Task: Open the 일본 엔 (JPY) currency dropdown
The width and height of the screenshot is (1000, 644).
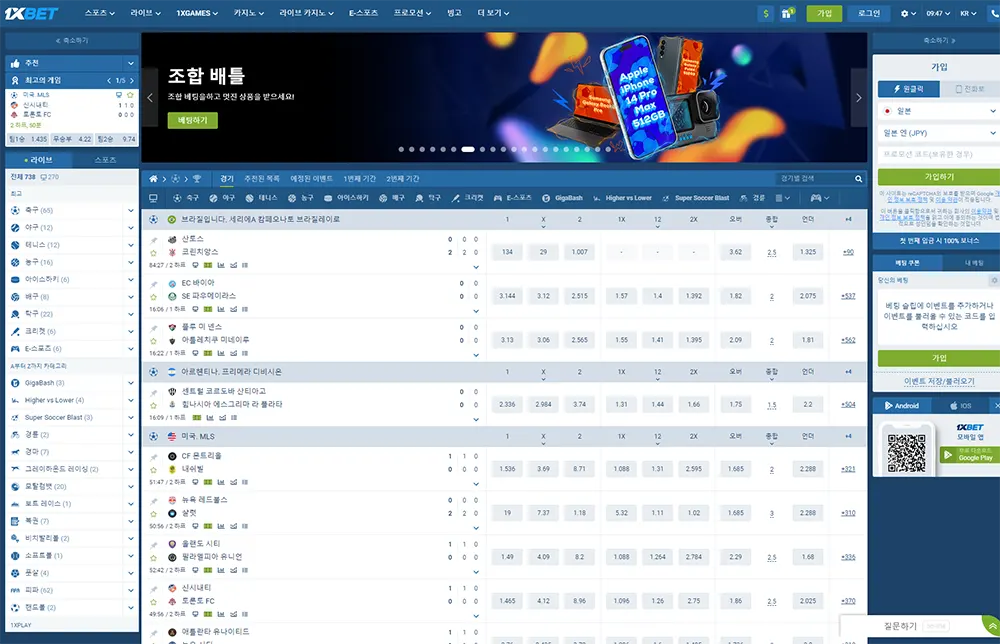Action: [x=939, y=133]
